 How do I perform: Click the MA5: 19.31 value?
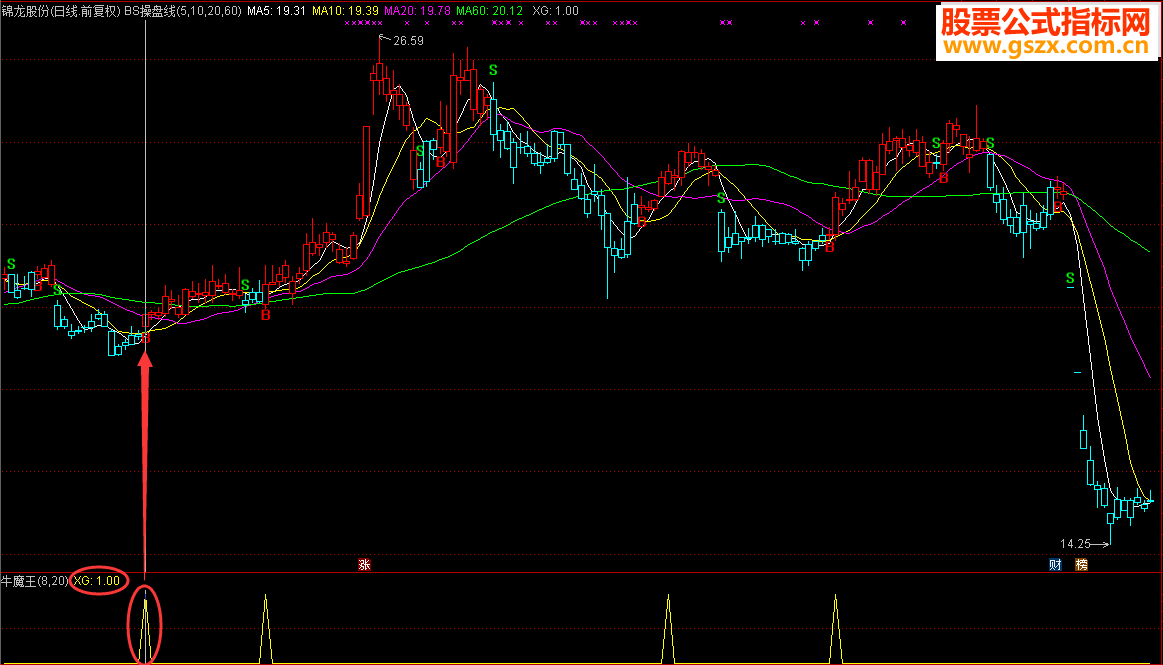(277, 11)
